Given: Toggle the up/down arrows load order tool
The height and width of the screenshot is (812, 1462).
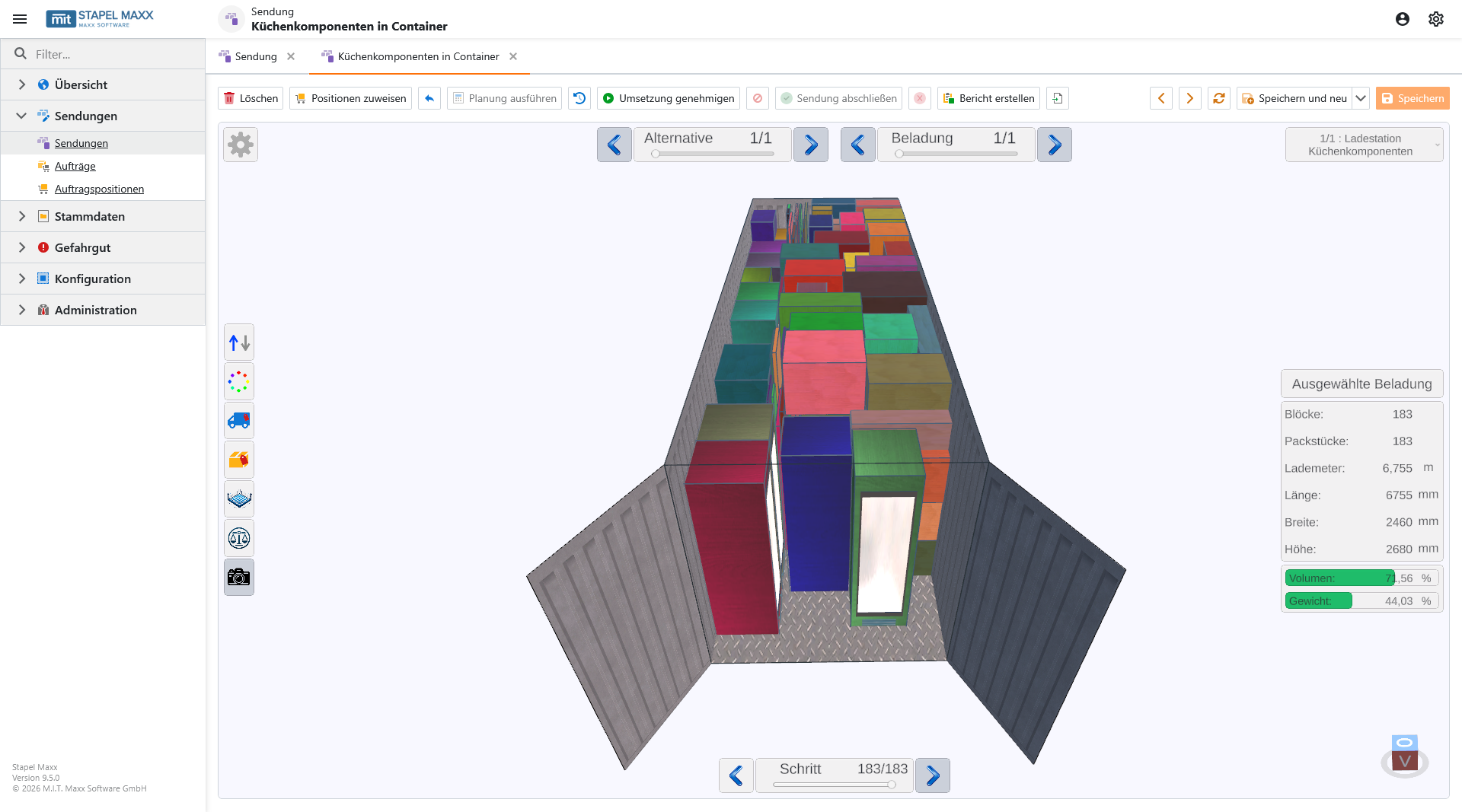Looking at the screenshot, I should [239, 342].
